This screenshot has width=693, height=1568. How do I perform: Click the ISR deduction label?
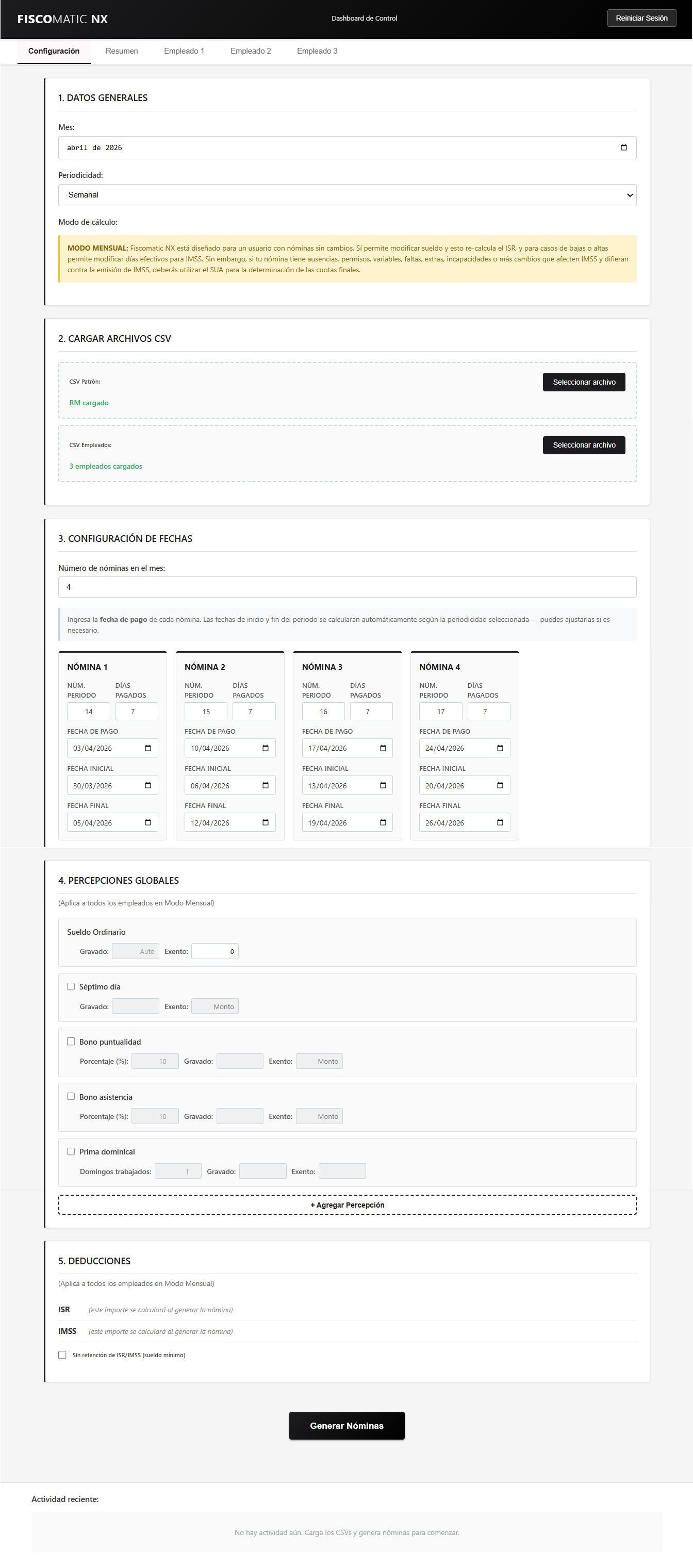64,1309
